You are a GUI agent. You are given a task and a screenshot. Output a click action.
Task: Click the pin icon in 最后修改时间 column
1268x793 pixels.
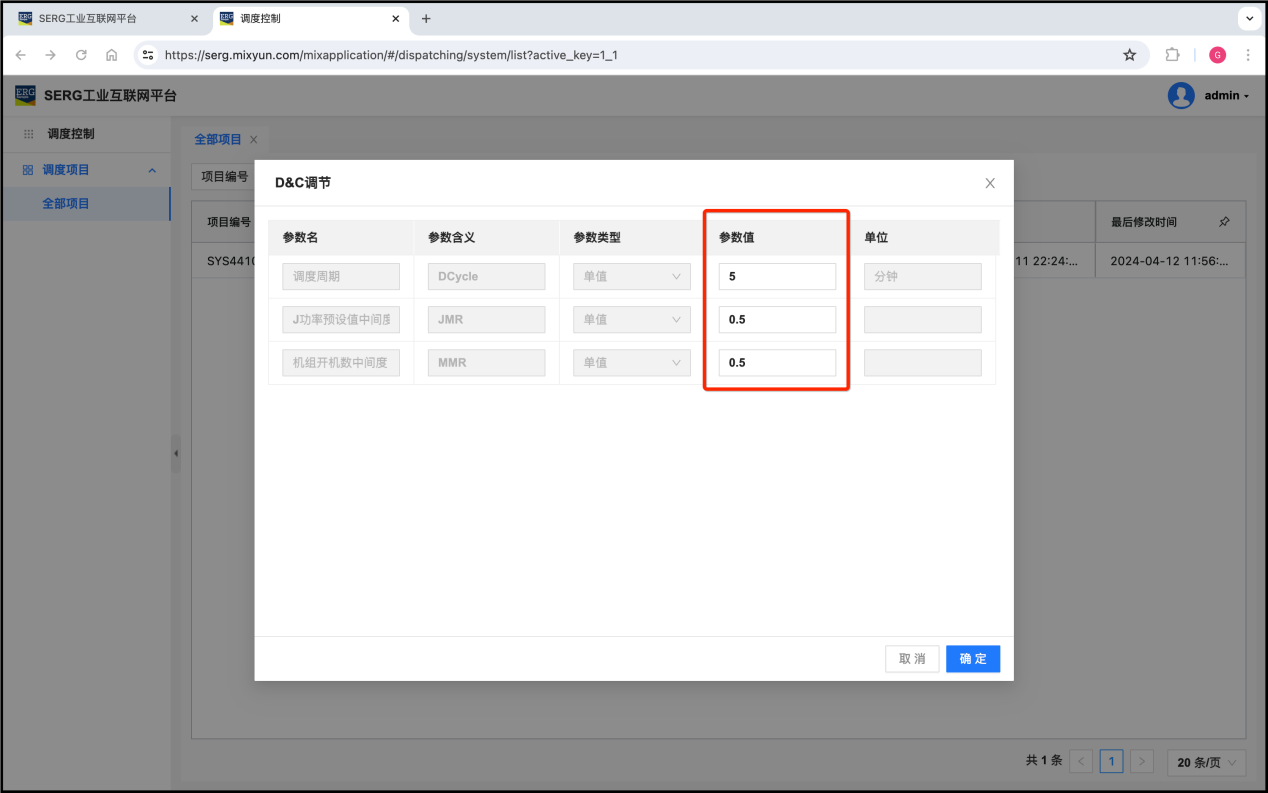click(1224, 222)
